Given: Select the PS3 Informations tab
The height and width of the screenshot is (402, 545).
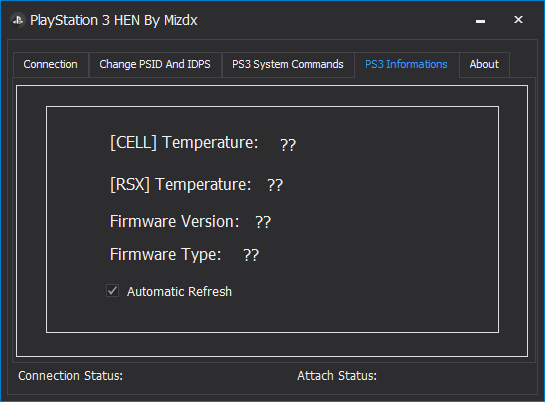Looking at the screenshot, I should (x=406, y=65).
